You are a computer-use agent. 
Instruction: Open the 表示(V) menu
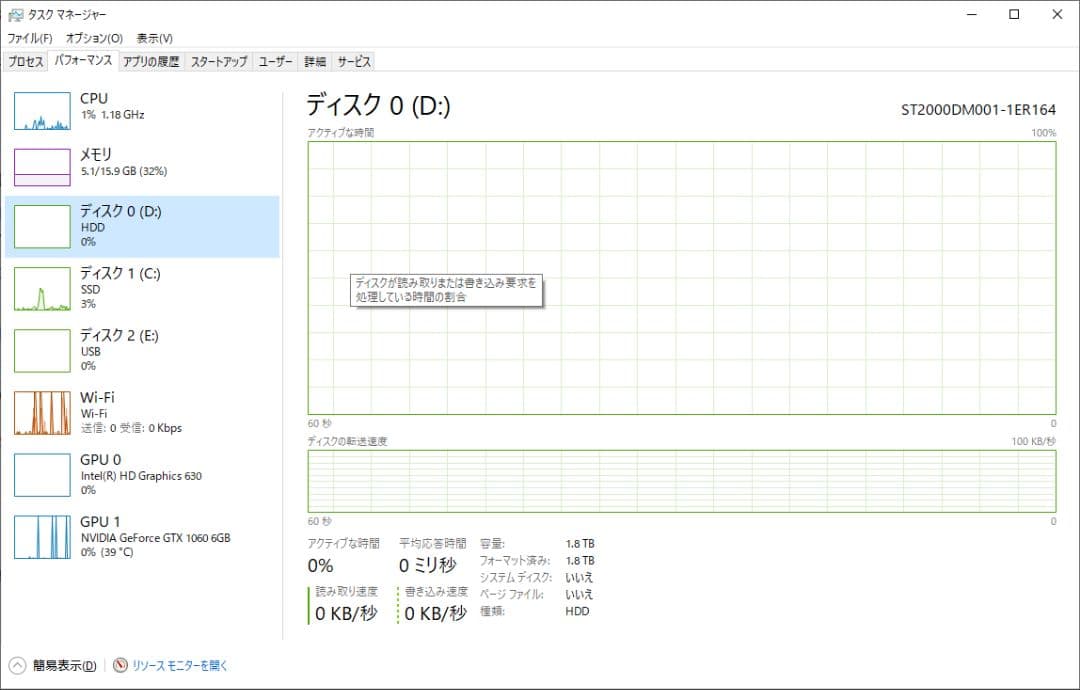click(154, 38)
